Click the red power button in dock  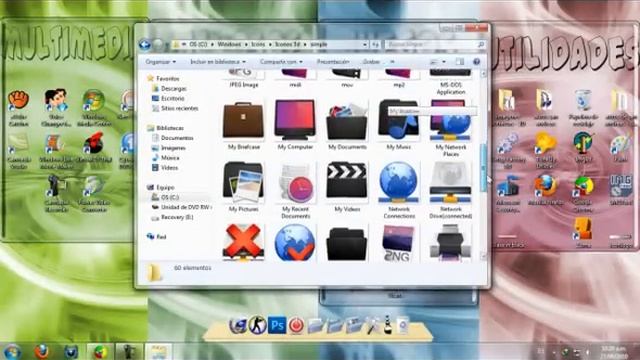point(296,326)
